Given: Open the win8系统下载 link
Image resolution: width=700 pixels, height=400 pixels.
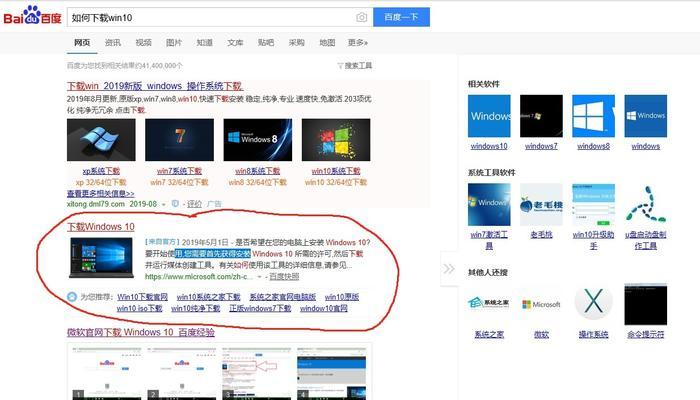Looking at the screenshot, I should (258, 171).
